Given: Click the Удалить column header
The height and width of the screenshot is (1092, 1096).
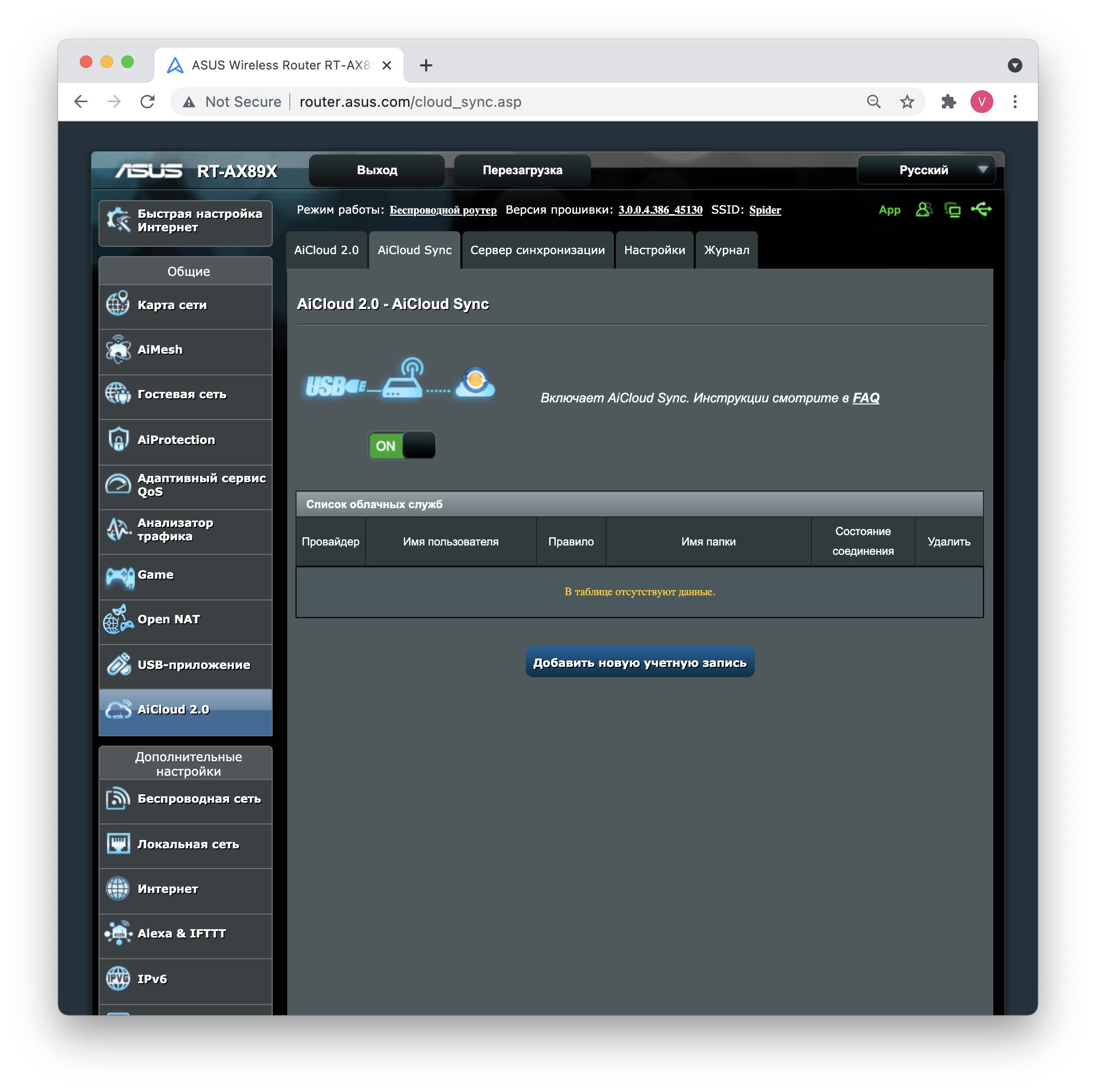Looking at the screenshot, I should [949, 541].
